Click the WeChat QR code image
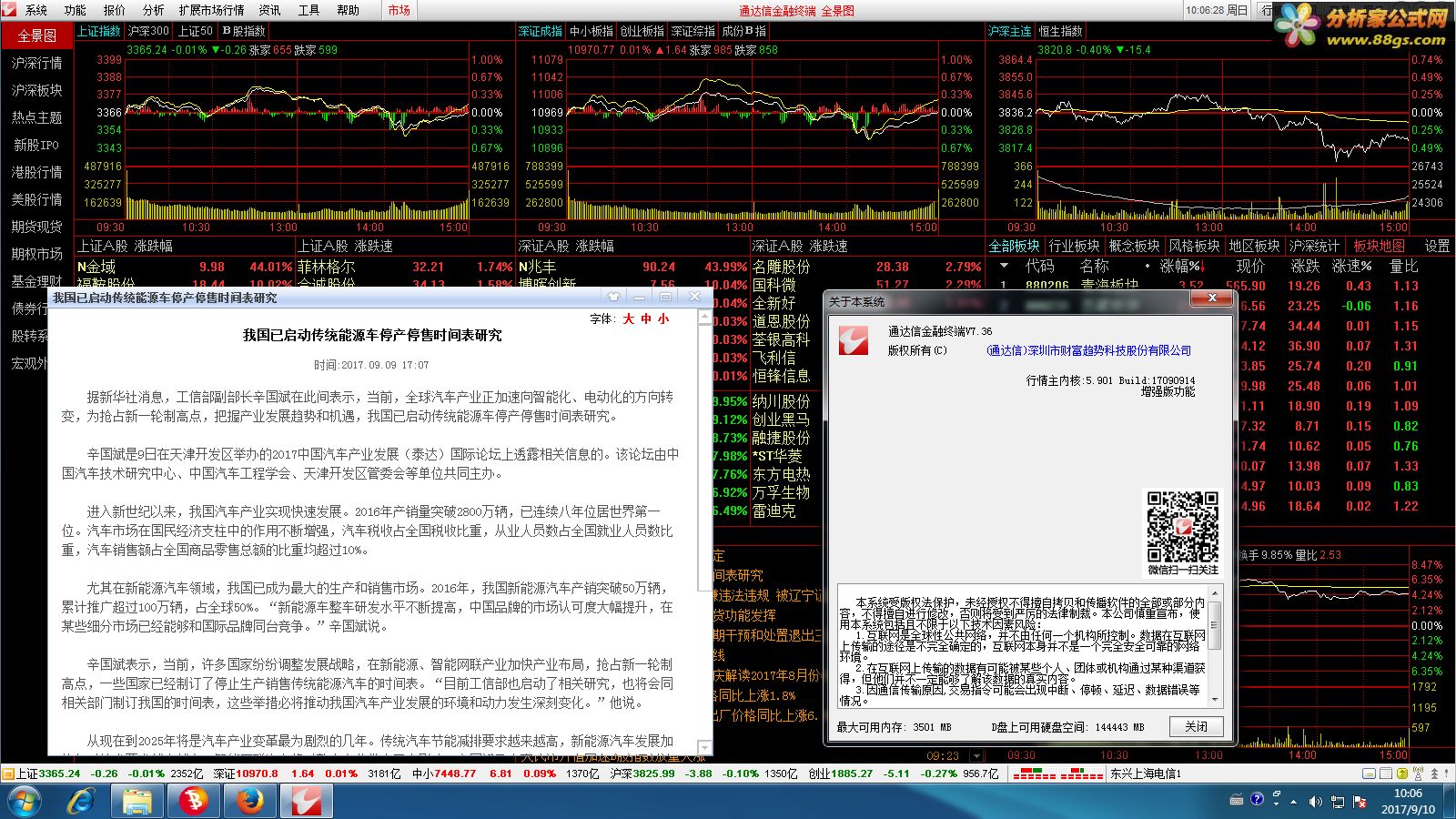The width and height of the screenshot is (1456, 819). click(x=1182, y=526)
